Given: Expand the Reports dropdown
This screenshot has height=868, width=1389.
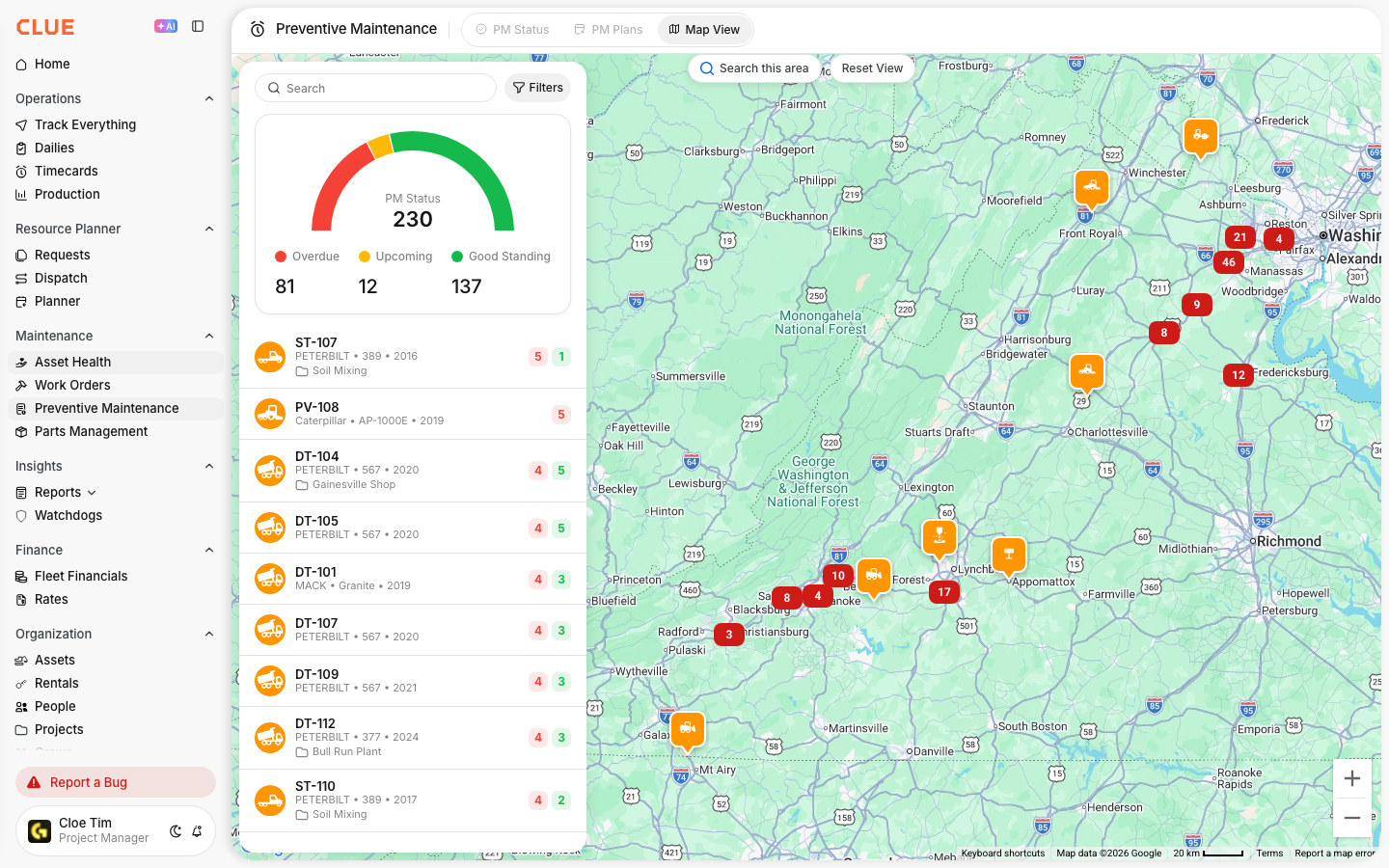Looking at the screenshot, I should tap(92, 493).
